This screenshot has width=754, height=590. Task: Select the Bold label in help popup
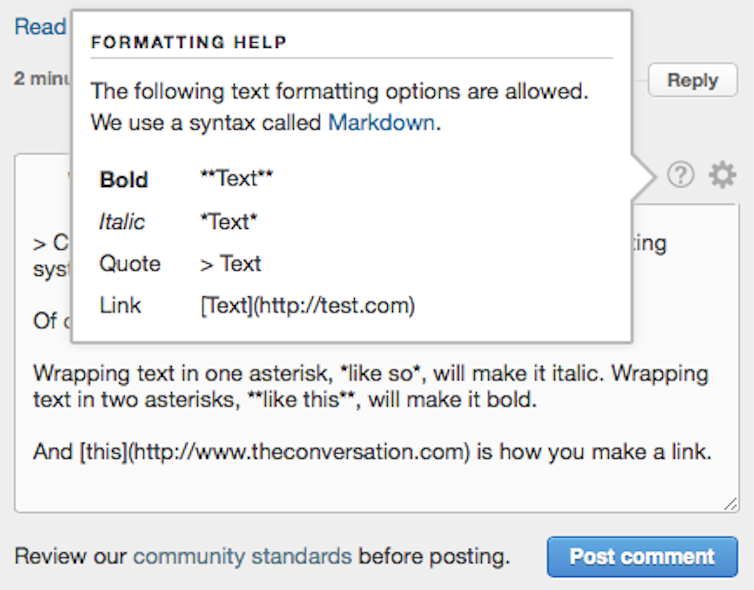124,180
